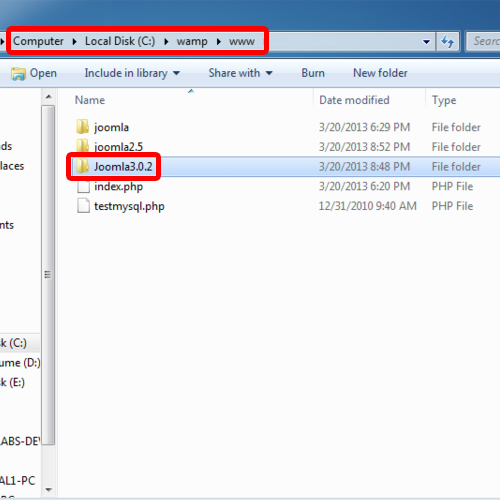
Task: Open the joomla folder icon
Action: coord(82,127)
